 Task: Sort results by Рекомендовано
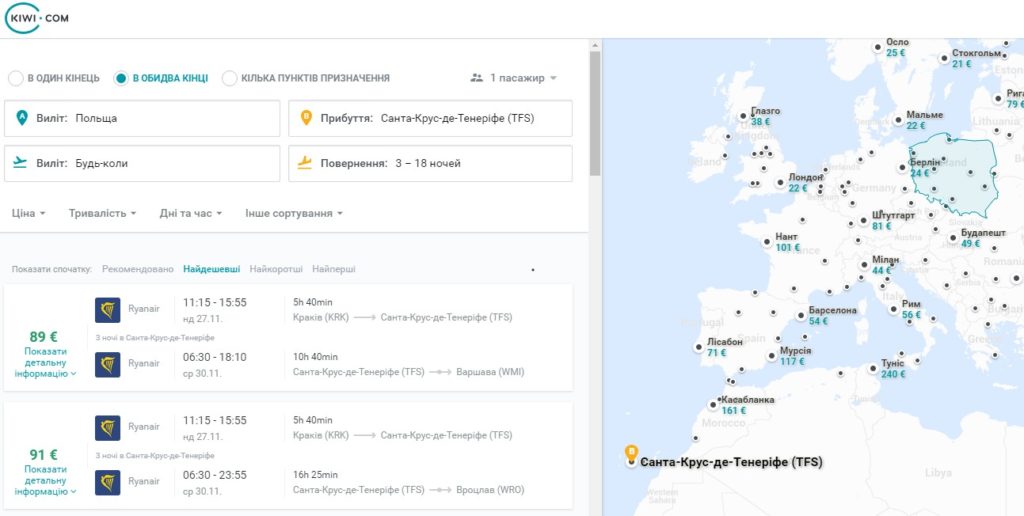[x=138, y=269]
